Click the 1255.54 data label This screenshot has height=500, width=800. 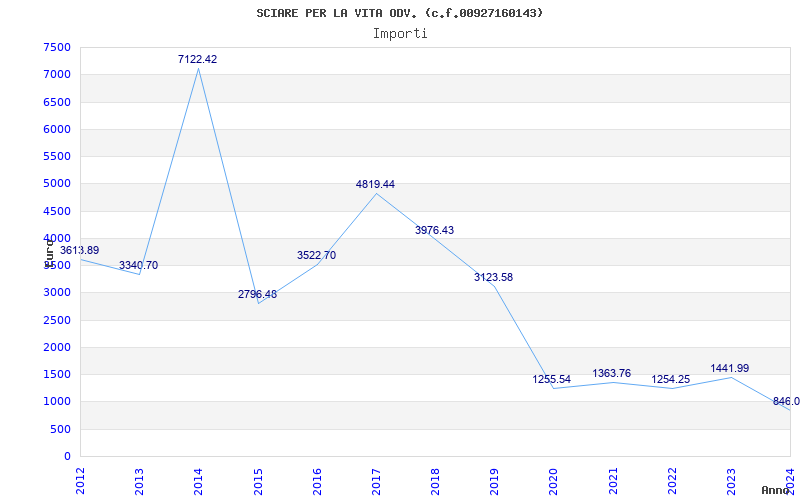[x=552, y=379]
